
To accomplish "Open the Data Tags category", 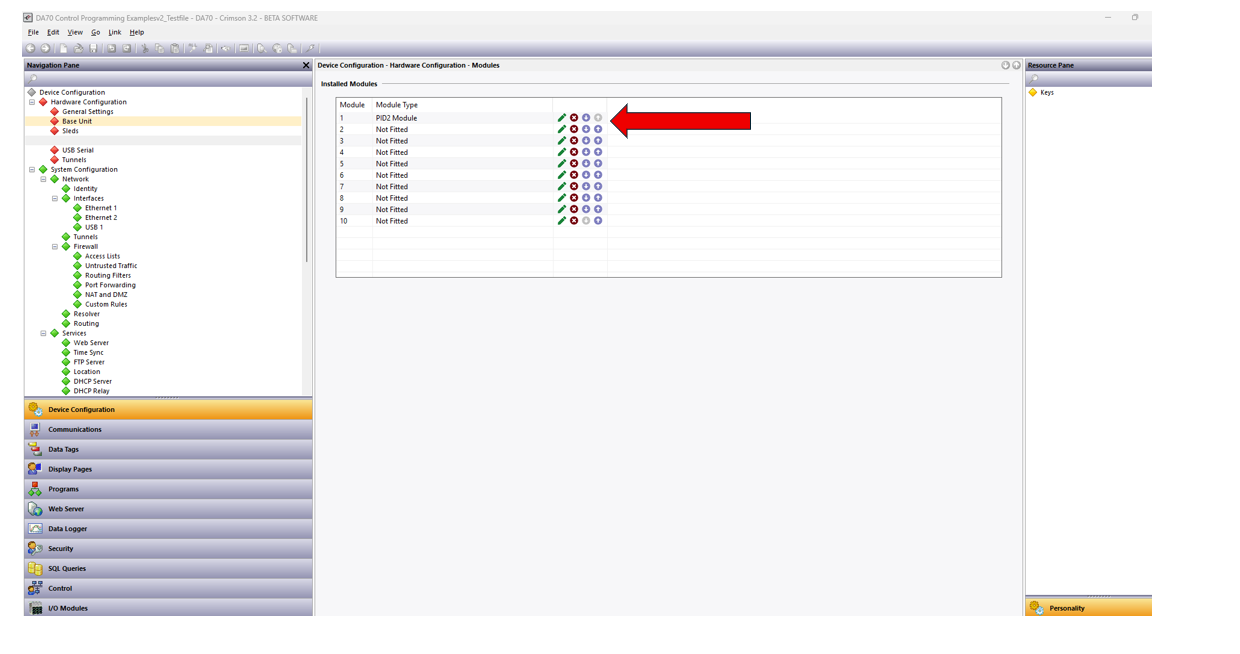I will pyautogui.click(x=168, y=449).
